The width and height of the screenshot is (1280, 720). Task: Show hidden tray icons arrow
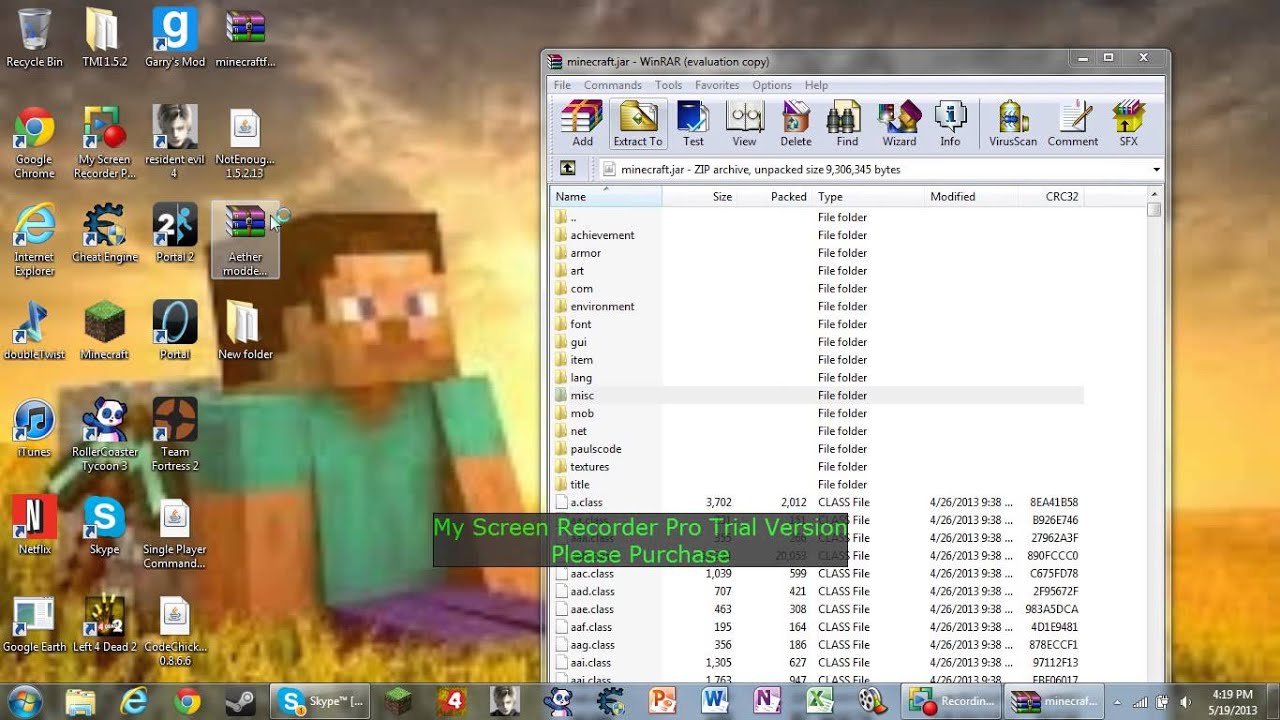click(1117, 702)
